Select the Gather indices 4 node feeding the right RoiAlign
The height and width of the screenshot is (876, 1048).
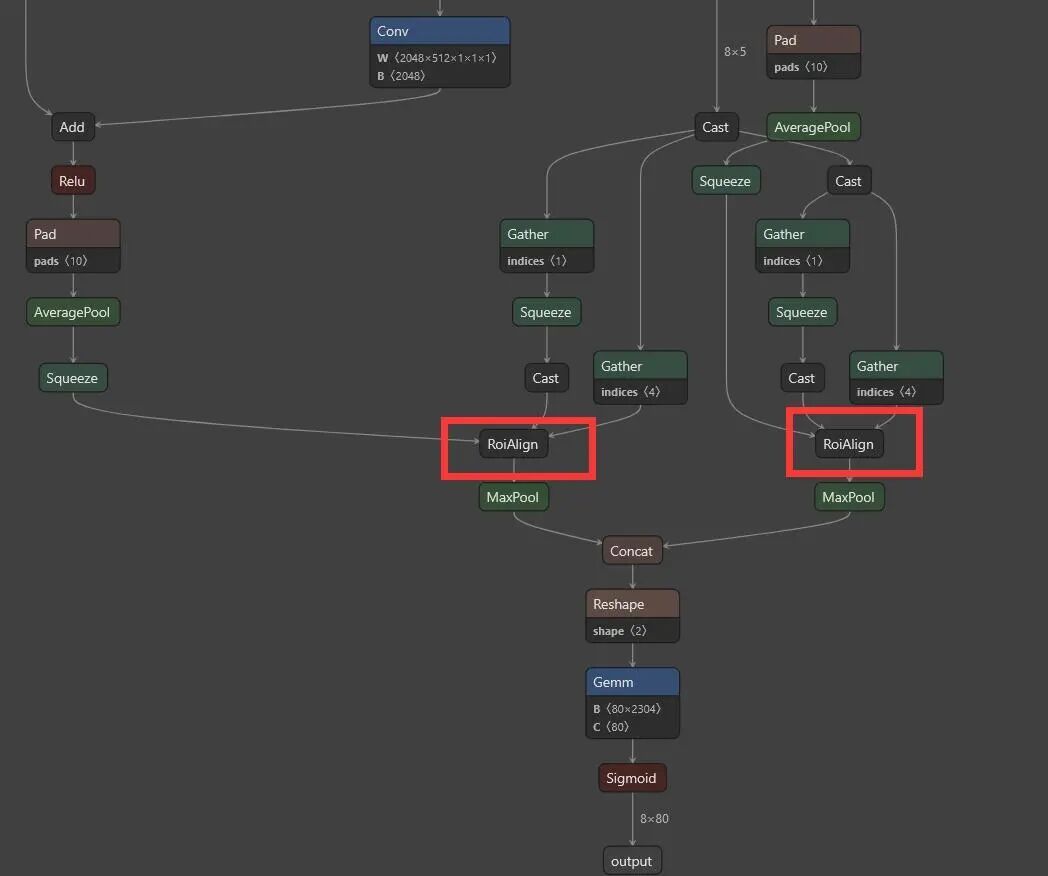point(896,378)
